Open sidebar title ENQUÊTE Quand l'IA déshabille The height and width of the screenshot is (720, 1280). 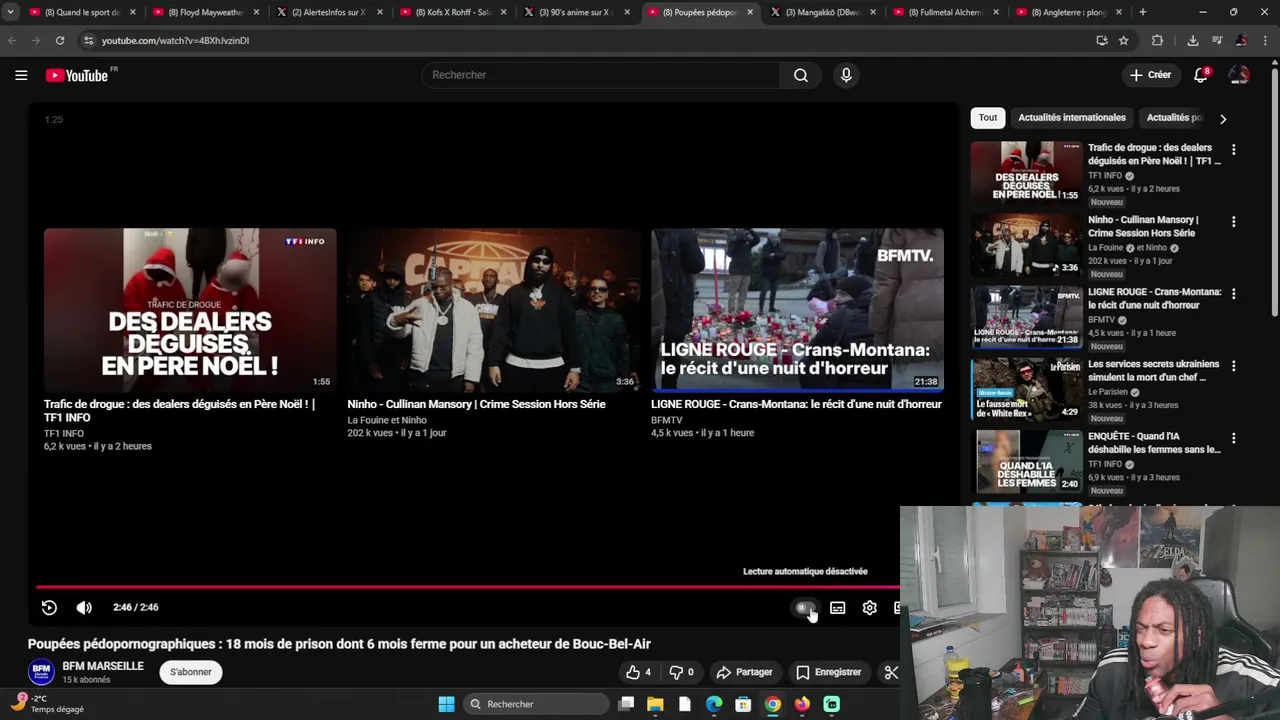coord(1154,443)
